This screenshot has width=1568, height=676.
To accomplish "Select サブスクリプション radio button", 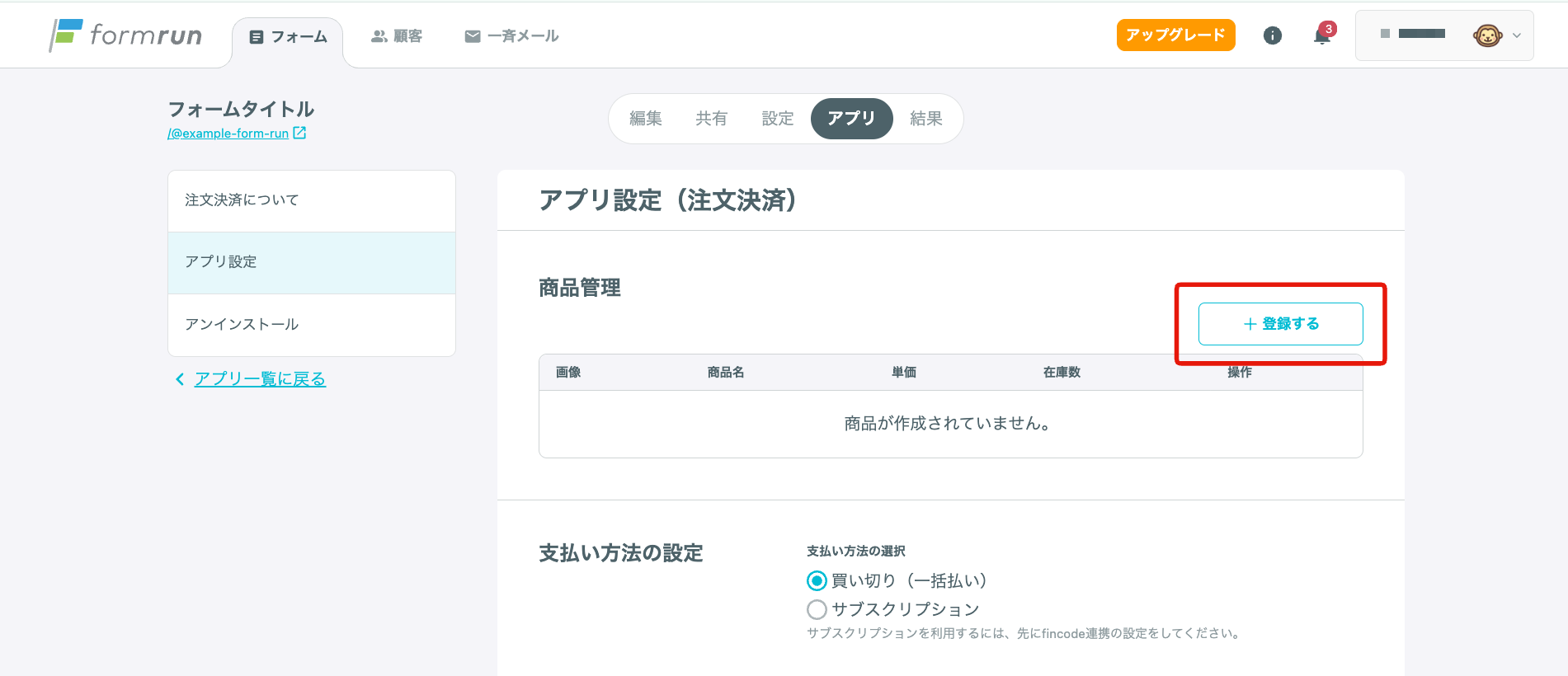I will (817, 609).
